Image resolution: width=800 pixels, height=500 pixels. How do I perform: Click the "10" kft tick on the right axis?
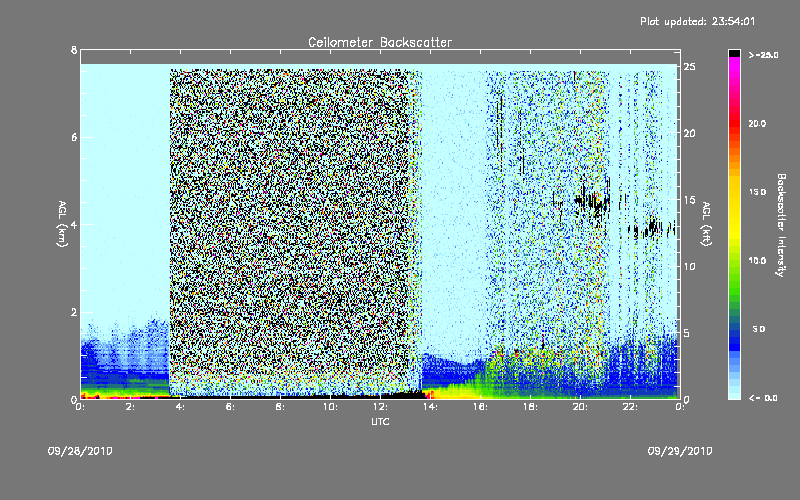690,266
